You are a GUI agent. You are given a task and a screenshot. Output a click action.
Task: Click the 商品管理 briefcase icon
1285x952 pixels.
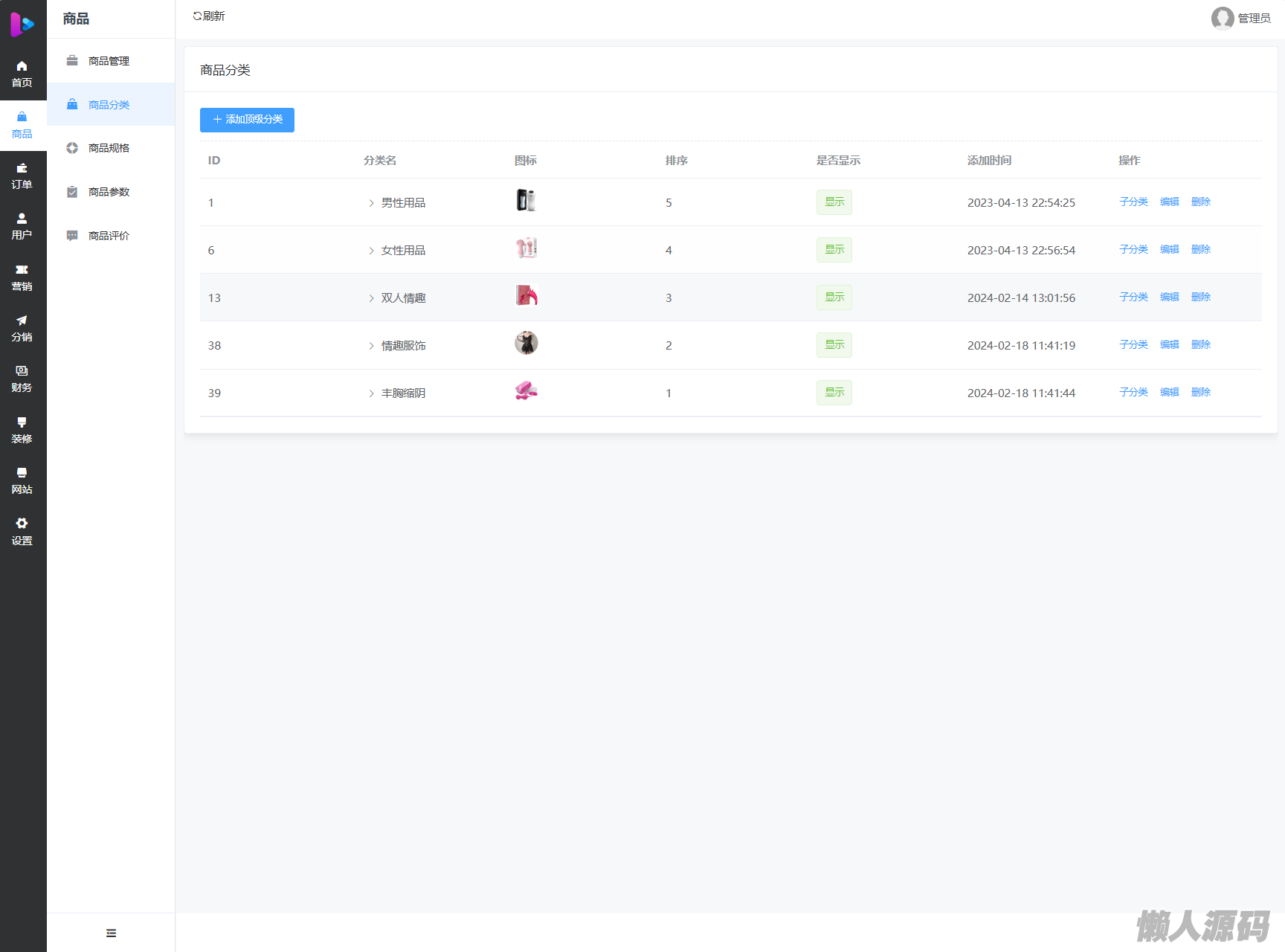72,61
